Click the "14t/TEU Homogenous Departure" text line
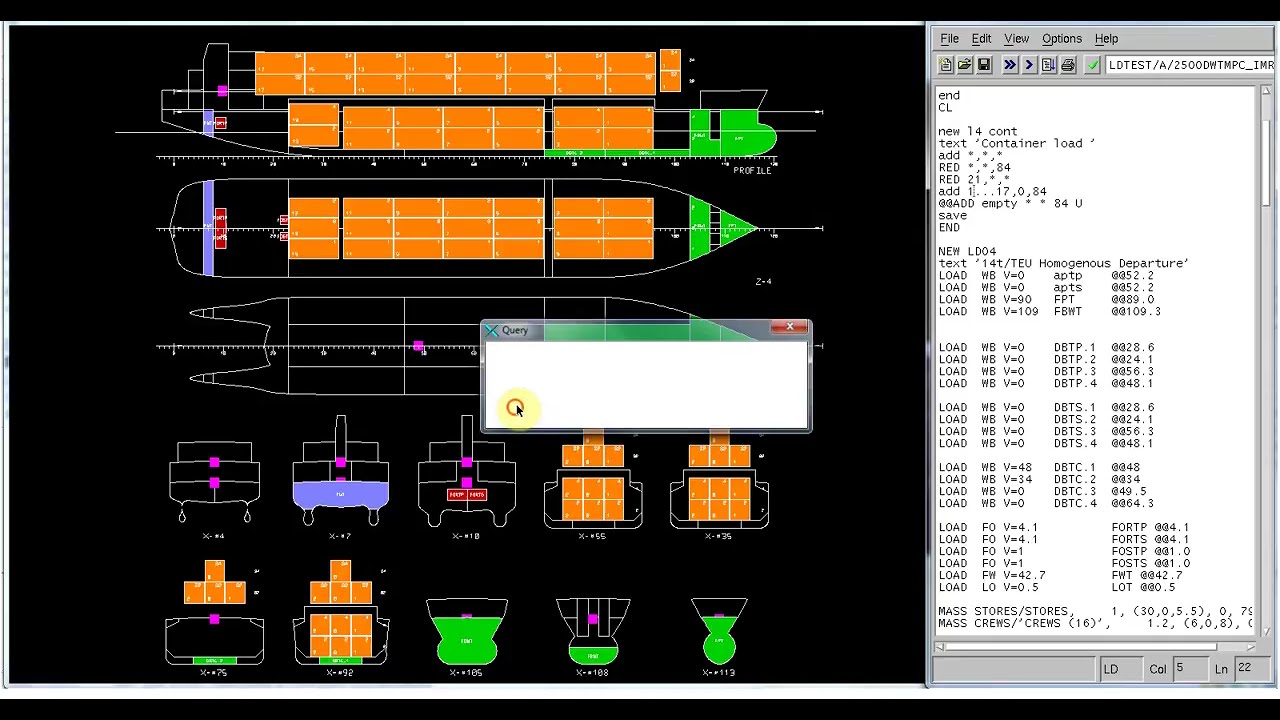Viewport: 1280px width, 720px height. 1063,263
